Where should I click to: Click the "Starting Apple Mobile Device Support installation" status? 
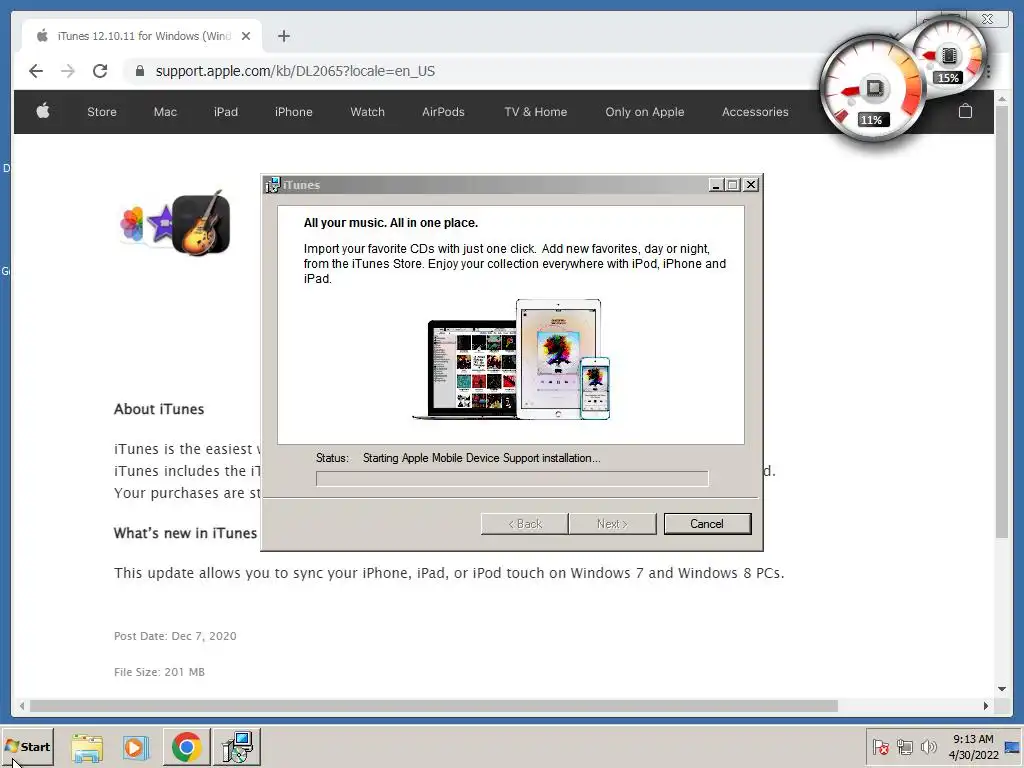tap(481, 458)
